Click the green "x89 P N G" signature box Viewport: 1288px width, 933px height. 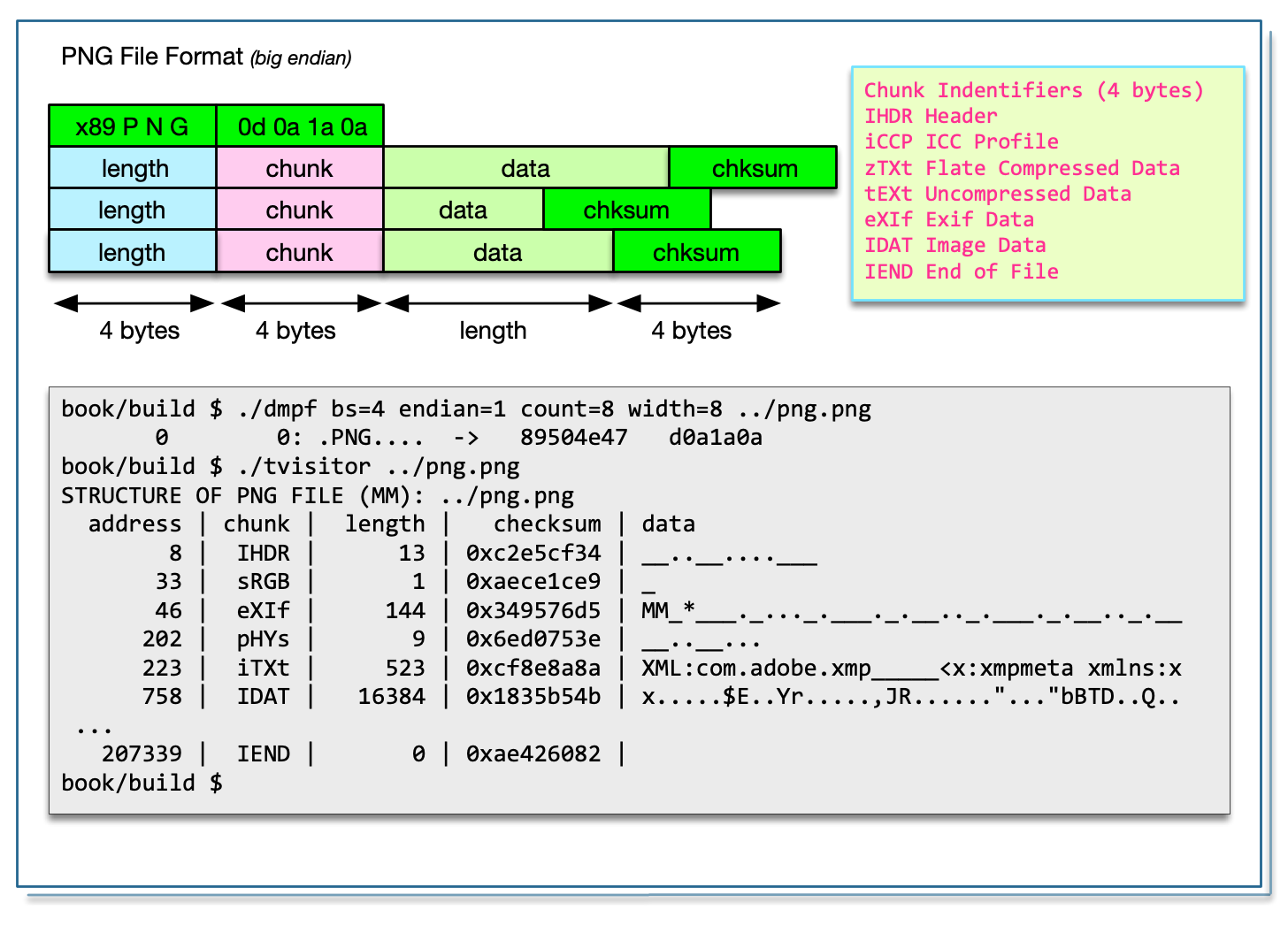coord(132,126)
